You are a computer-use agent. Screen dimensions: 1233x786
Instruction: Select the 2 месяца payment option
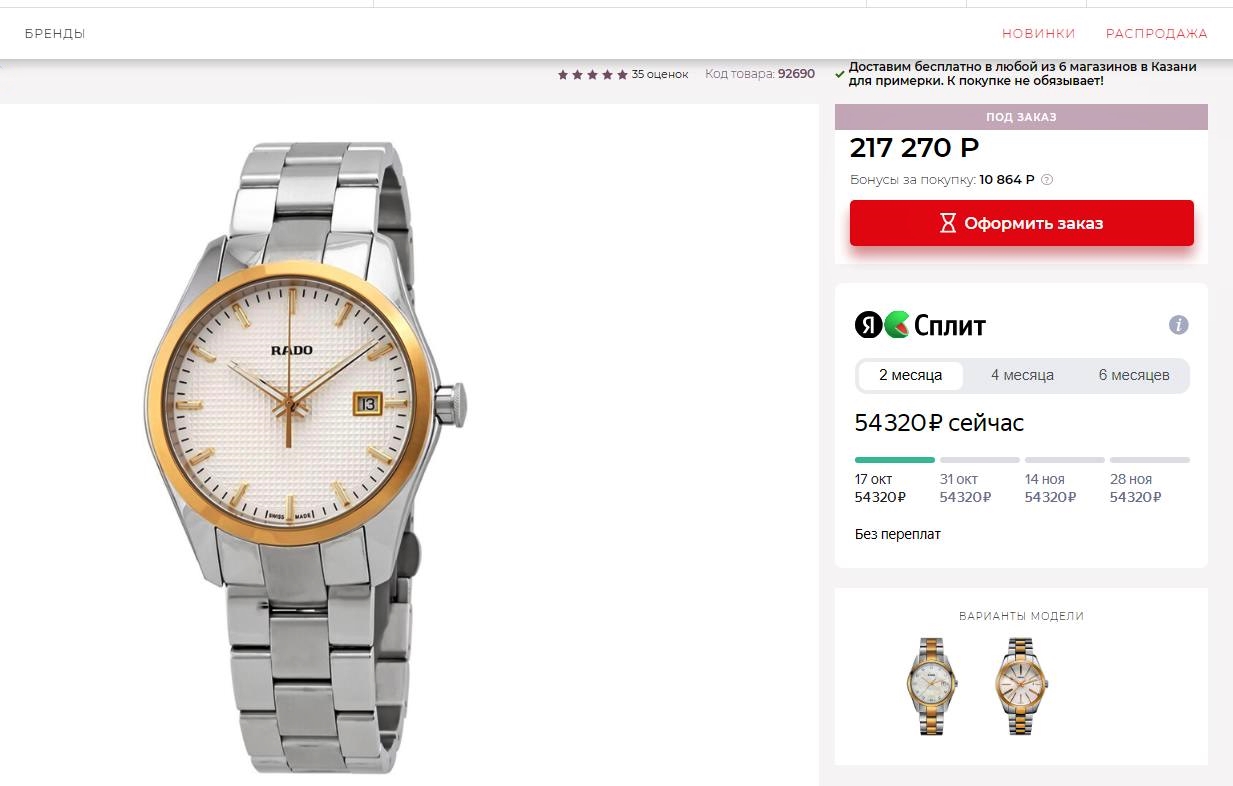910,376
